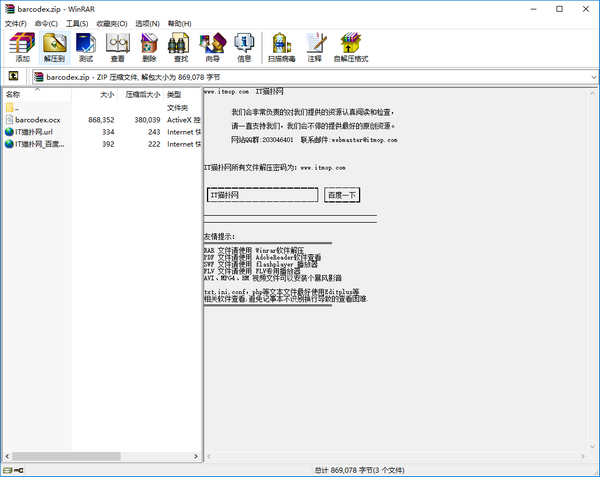Launch the Wizard (向导) tool

coord(213,47)
